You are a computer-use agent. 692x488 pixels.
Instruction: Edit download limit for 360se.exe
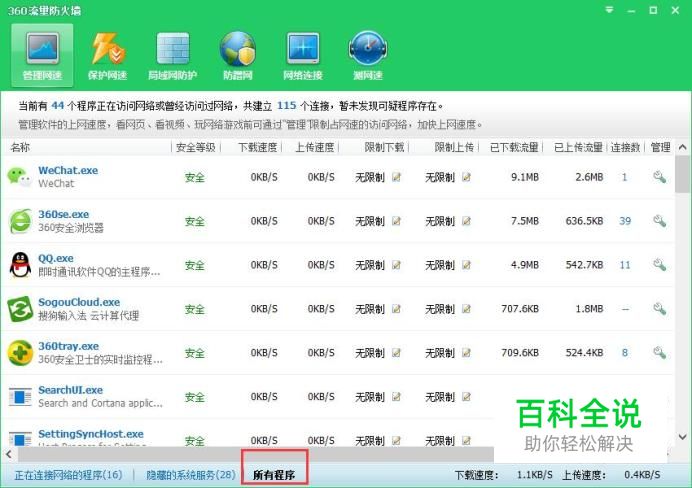click(396, 221)
